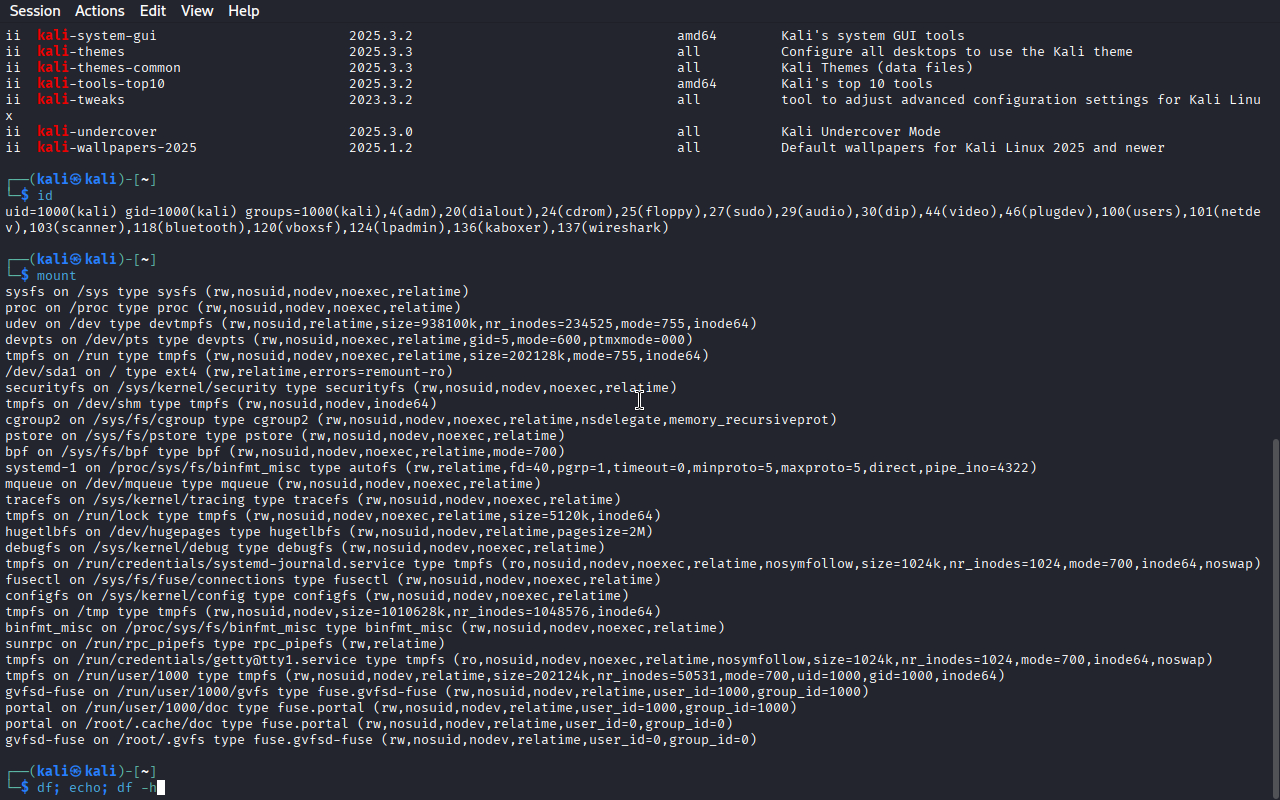Screen dimensions: 1280x800
Task: Click 'portal on /root/.cache/doc' line
Action: (369, 724)
